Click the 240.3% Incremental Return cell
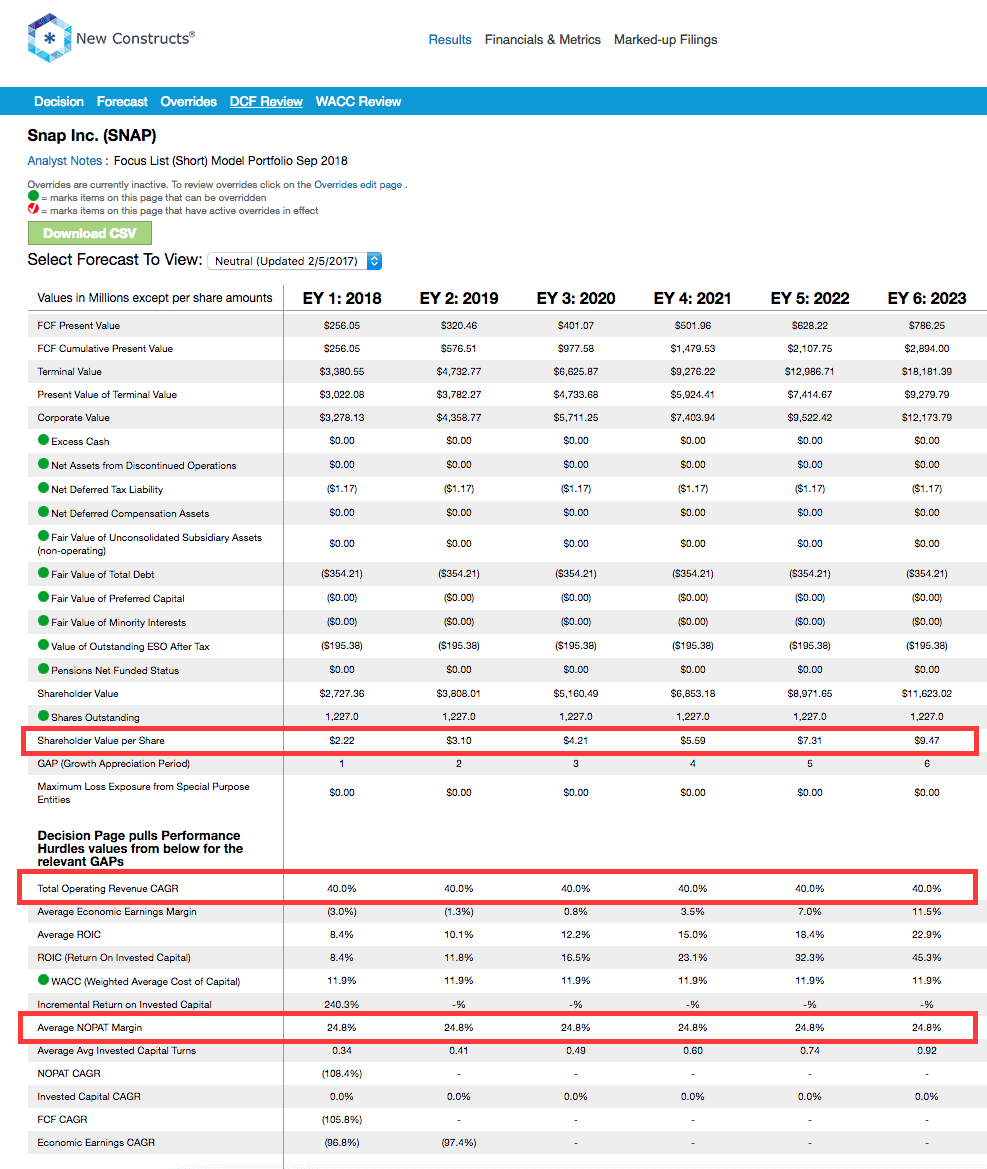987x1169 pixels. pyautogui.click(x=342, y=1005)
